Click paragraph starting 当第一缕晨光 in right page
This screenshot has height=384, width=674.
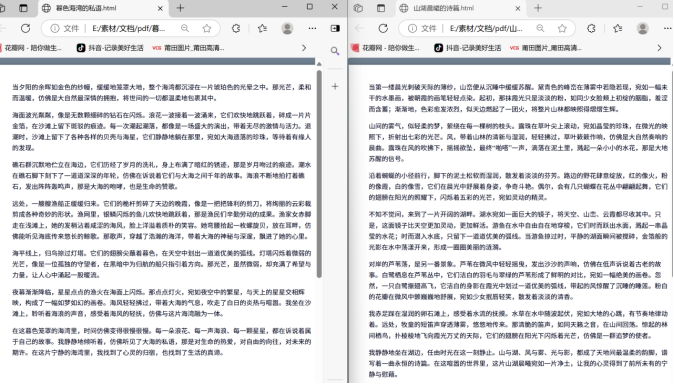[x=518, y=98]
